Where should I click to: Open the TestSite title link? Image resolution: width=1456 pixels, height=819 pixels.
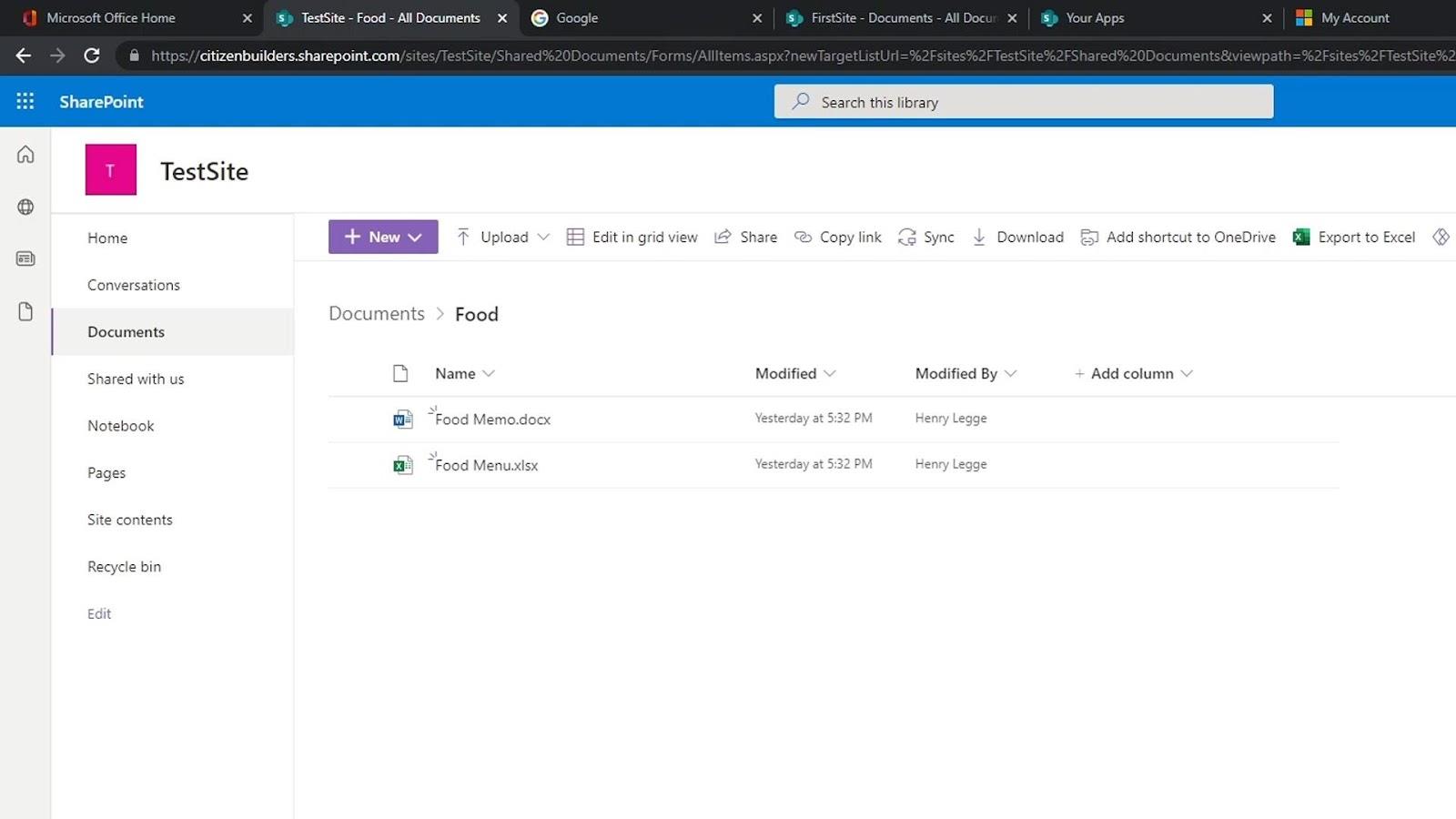pos(205,171)
